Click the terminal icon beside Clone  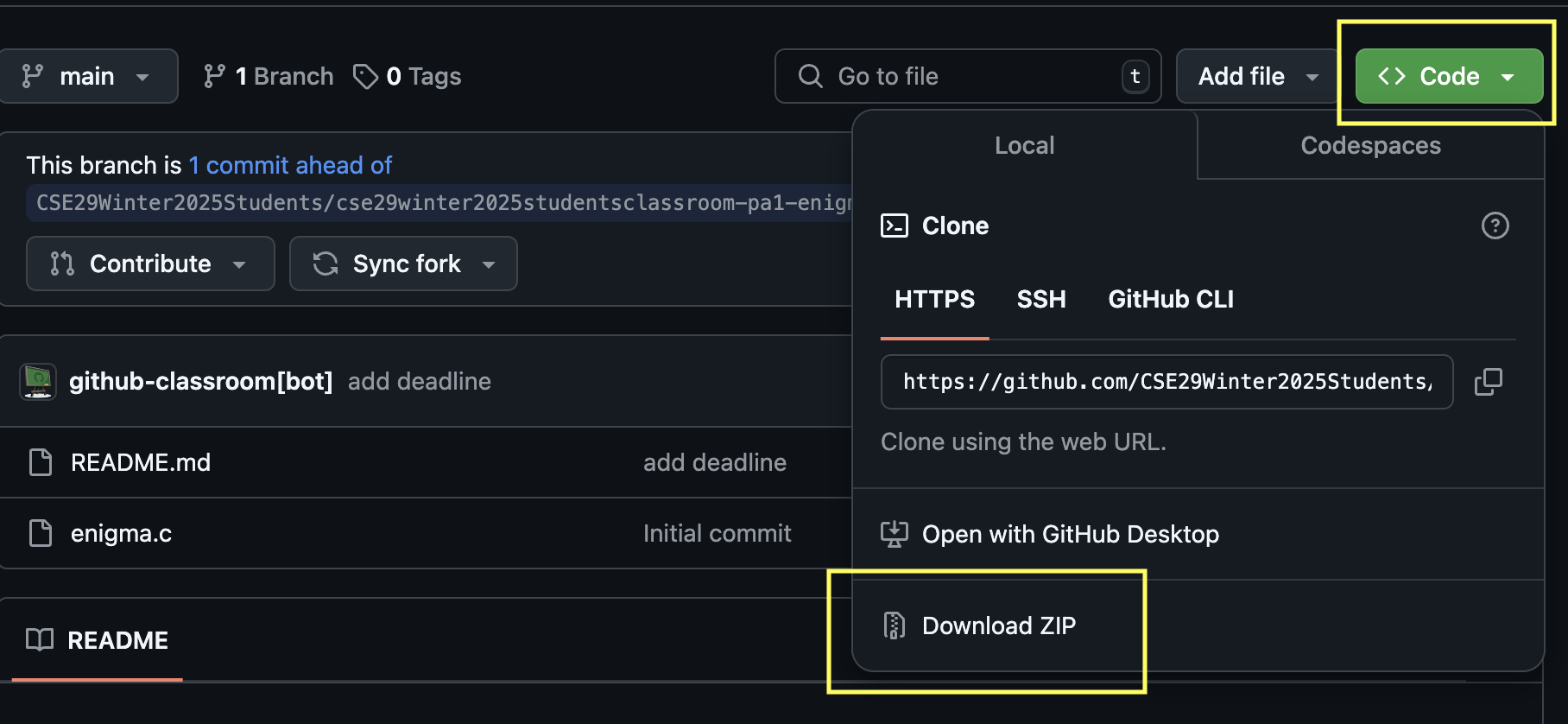pos(895,225)
